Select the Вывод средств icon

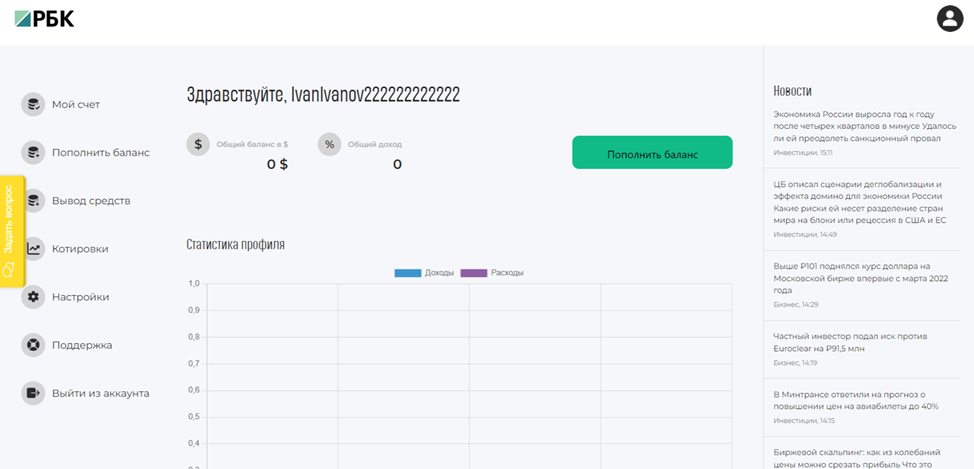(x=33, y=201)
